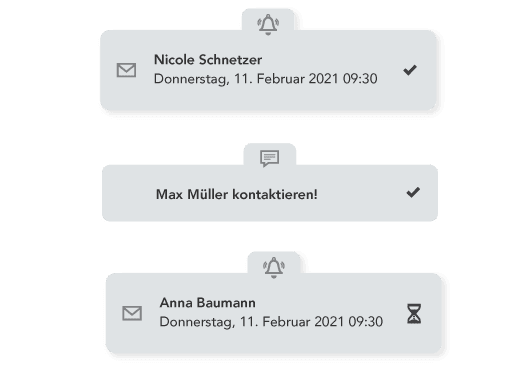The width and height of the screenshot is (530, 370).
Task: Select the Anna Baumann reminder card background
Action: (273, 313)
